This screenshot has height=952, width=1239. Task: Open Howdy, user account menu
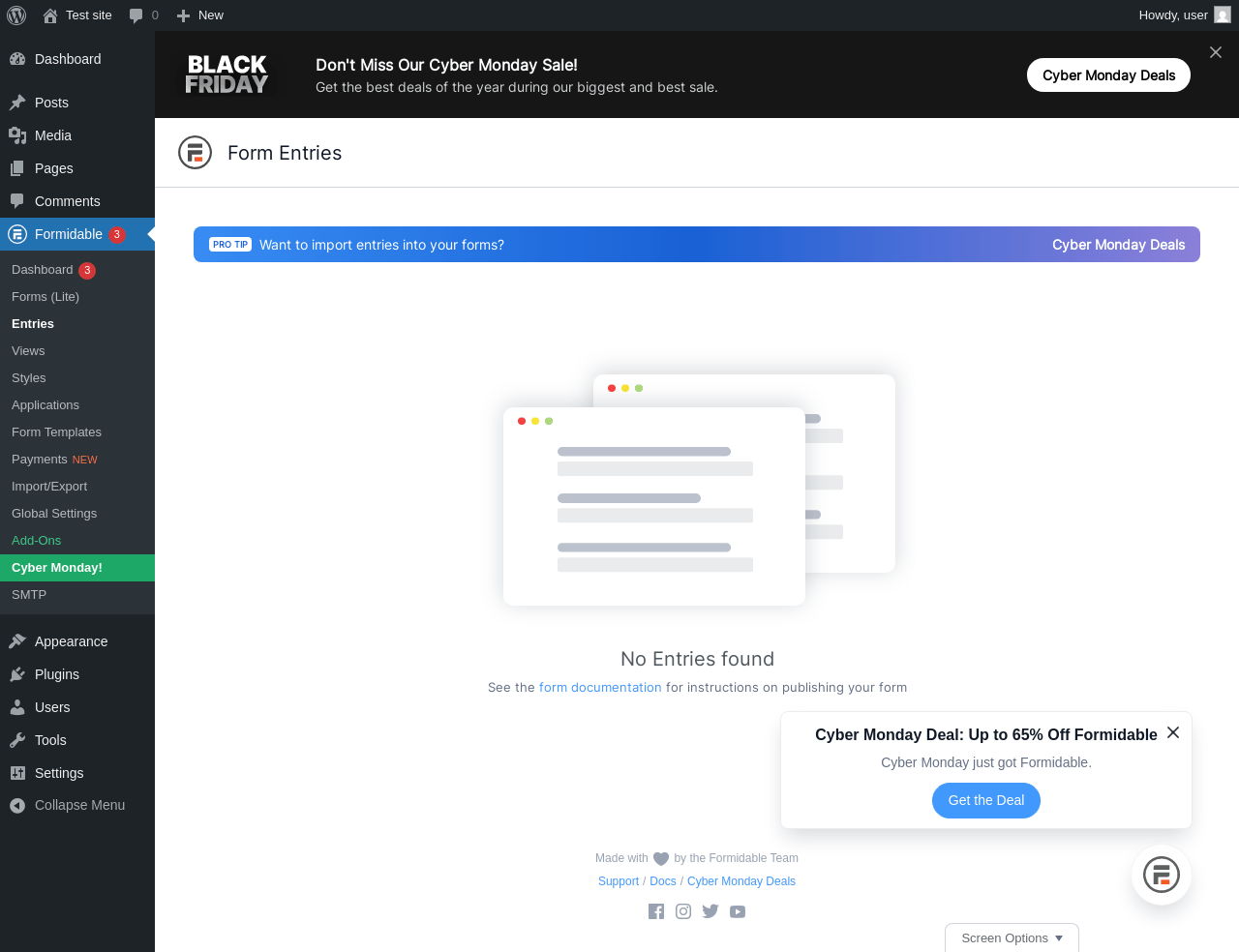(1185, 15)
